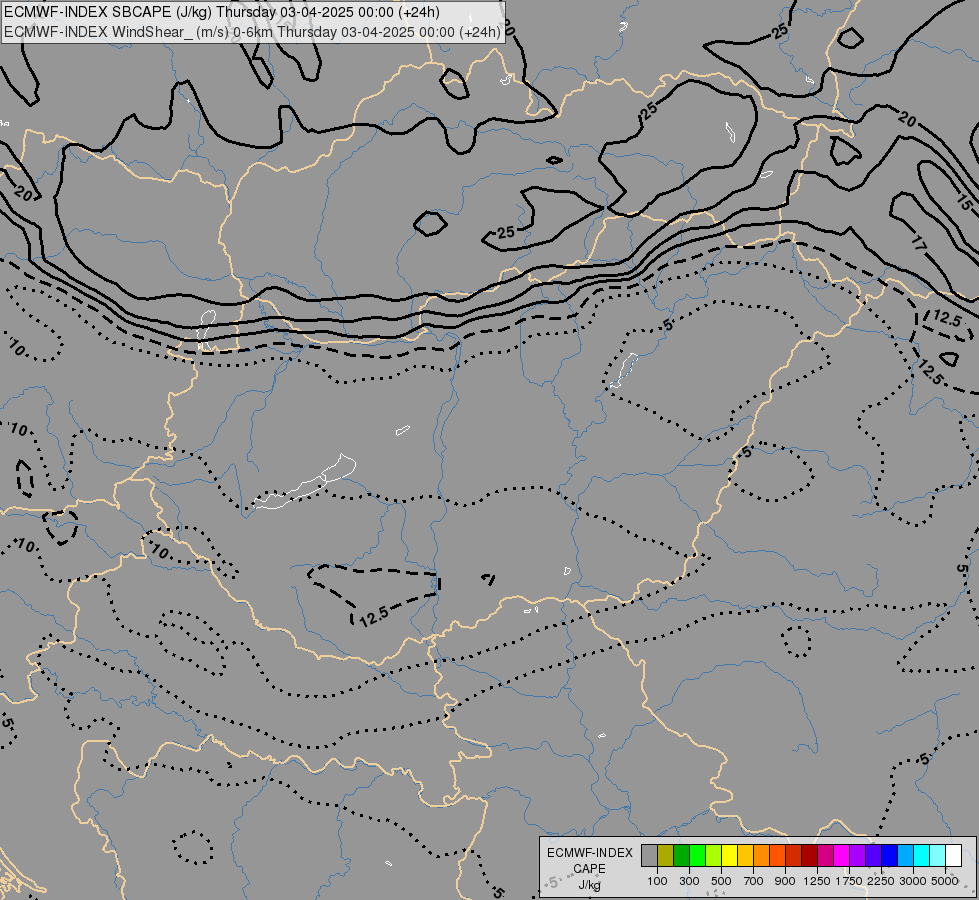The image size is (979, 900).
Task: Click the legend value 1250
Action: coord(817,881)
